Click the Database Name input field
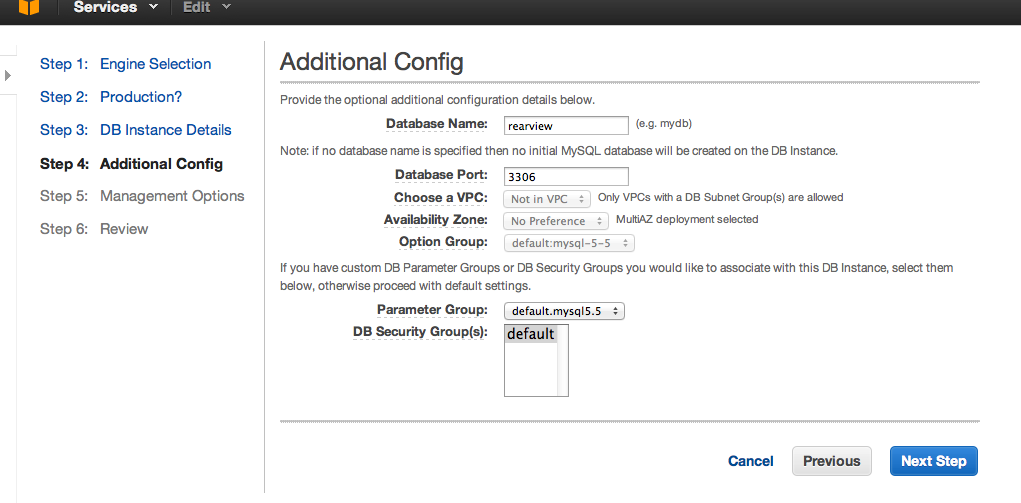 click(x=566, y=125)
